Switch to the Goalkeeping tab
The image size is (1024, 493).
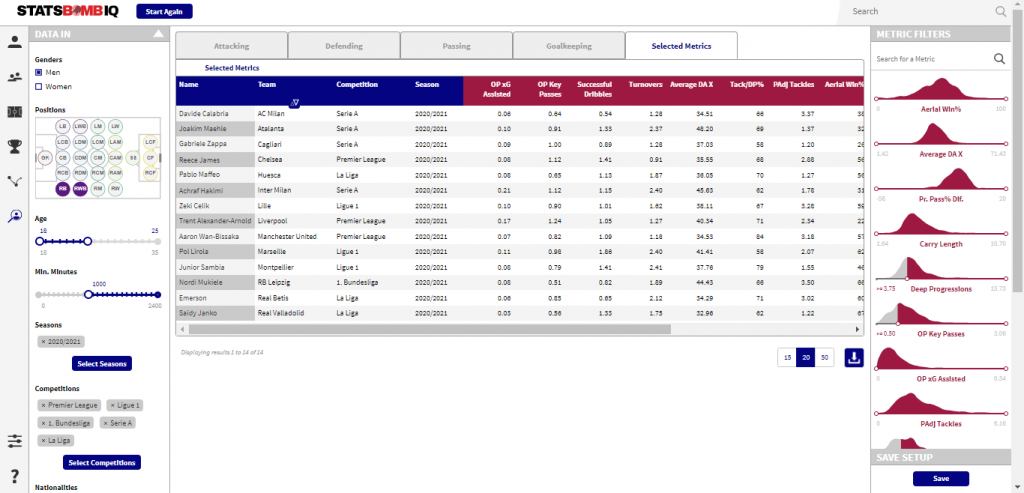[x=569, y=46]
